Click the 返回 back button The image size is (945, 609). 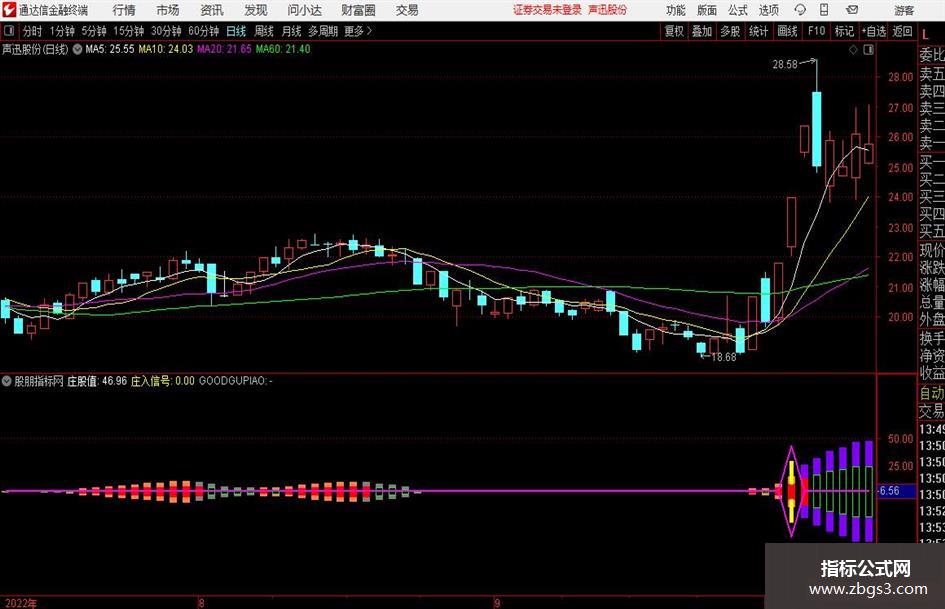(x=902, y=31)
